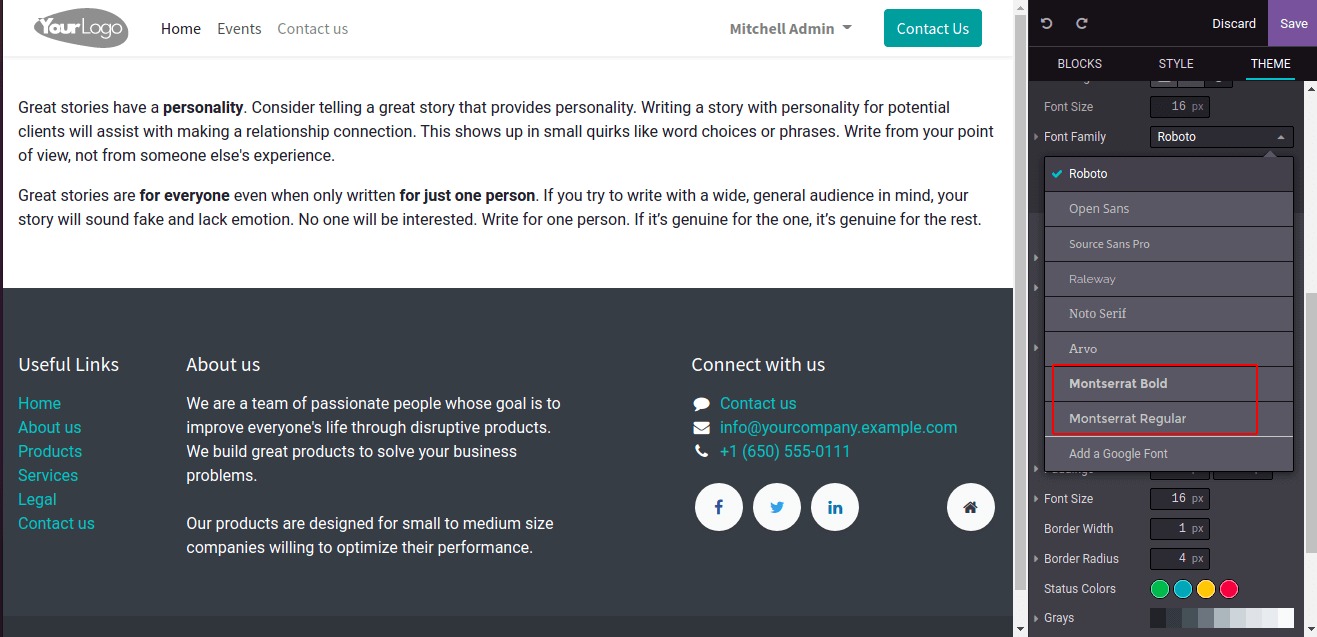Screen dimensions: 1317x637
Task: Open the Facebook social icon
Action: point(718,507)
